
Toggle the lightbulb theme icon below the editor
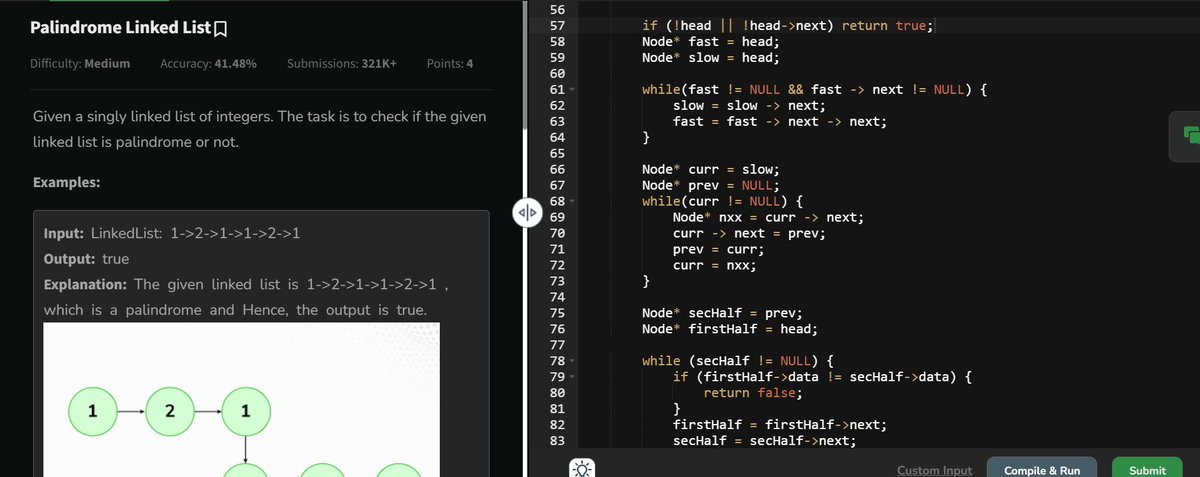coord(582,468)
